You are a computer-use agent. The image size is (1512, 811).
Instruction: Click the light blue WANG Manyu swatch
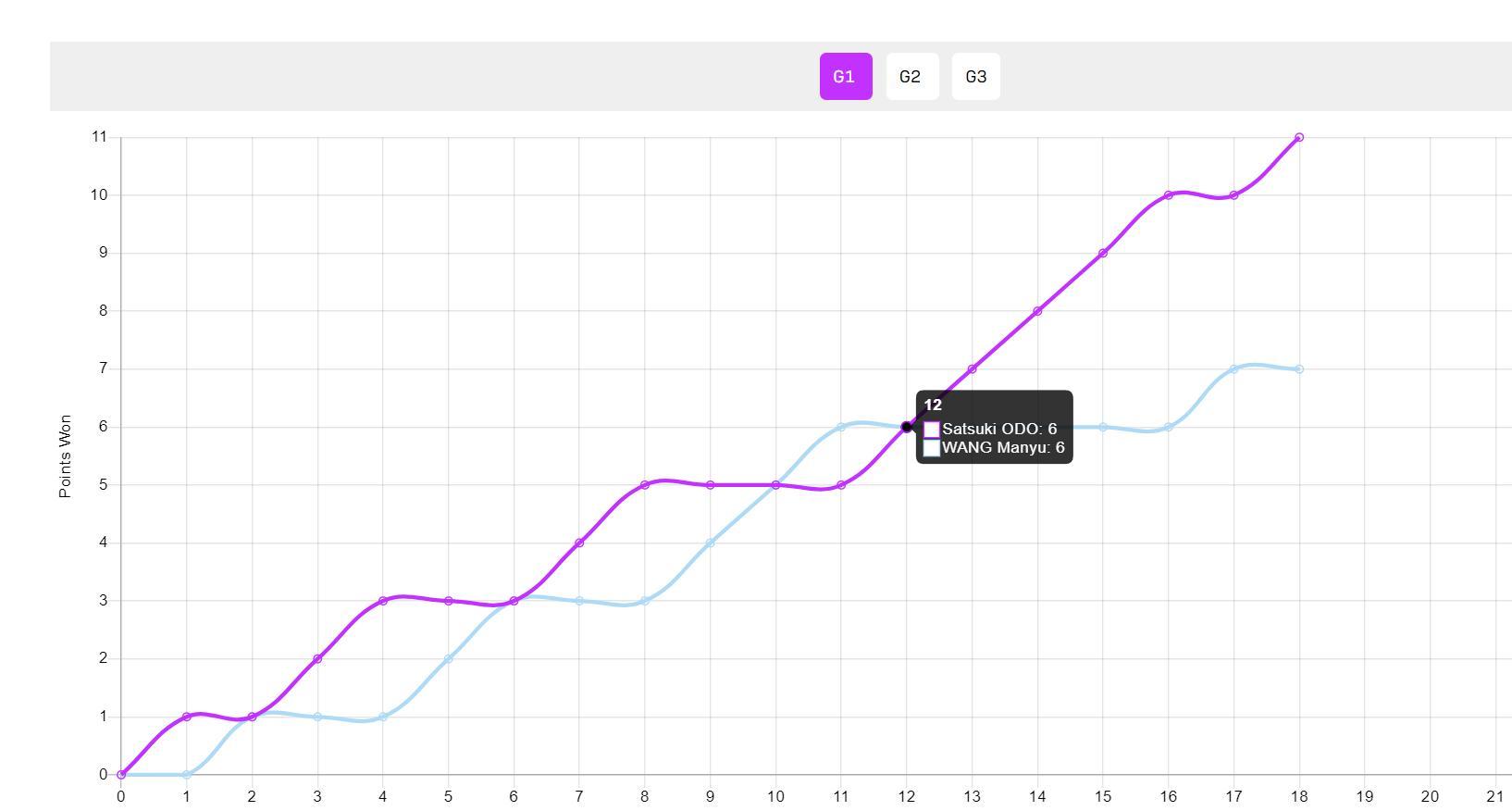[x=932, y=448]
